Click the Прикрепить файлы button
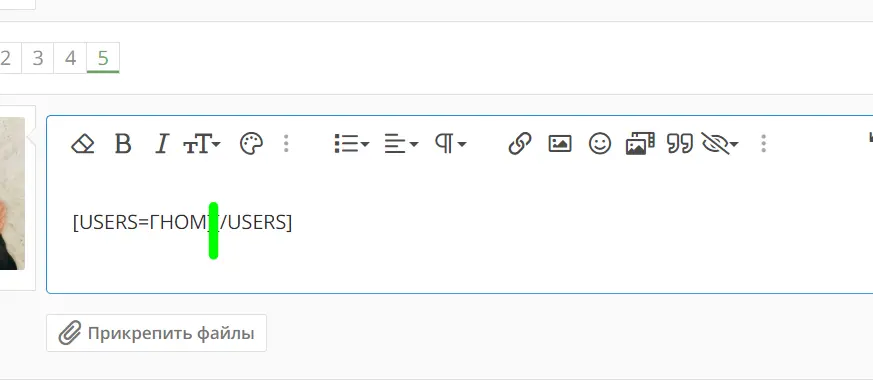 (x=156, y=333)
